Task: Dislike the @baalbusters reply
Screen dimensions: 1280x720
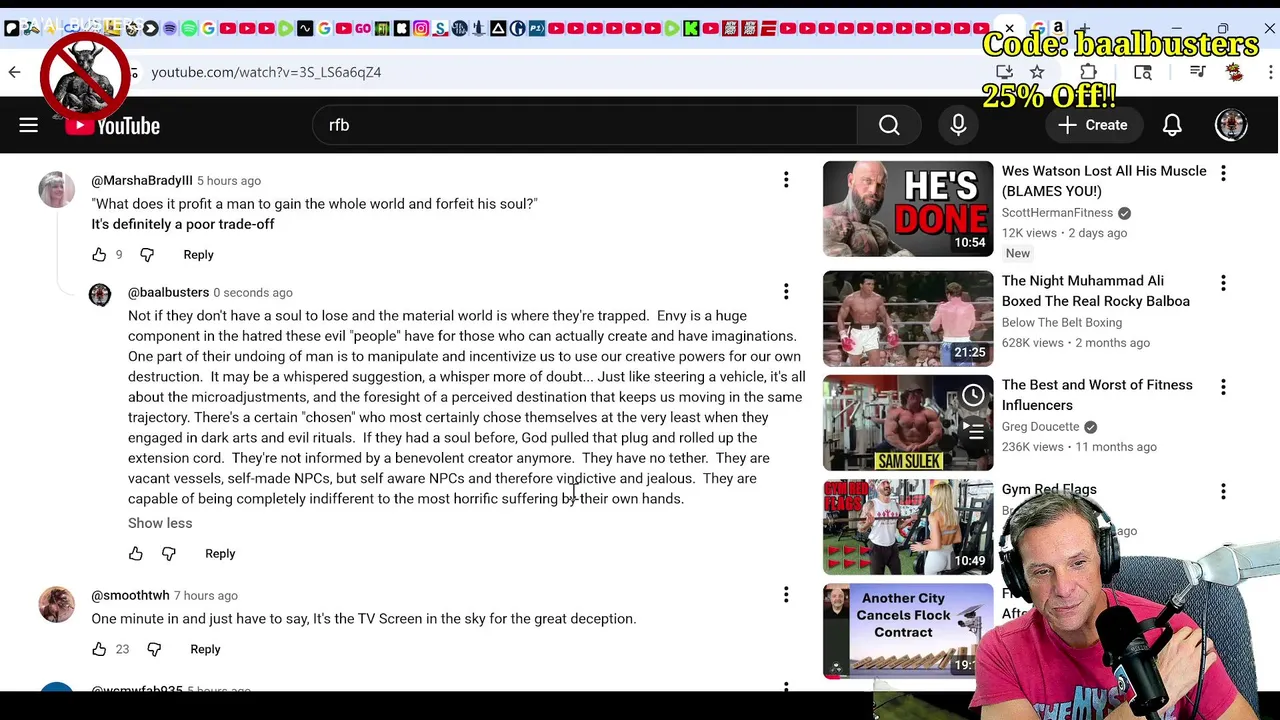Action: click(168, 554)
